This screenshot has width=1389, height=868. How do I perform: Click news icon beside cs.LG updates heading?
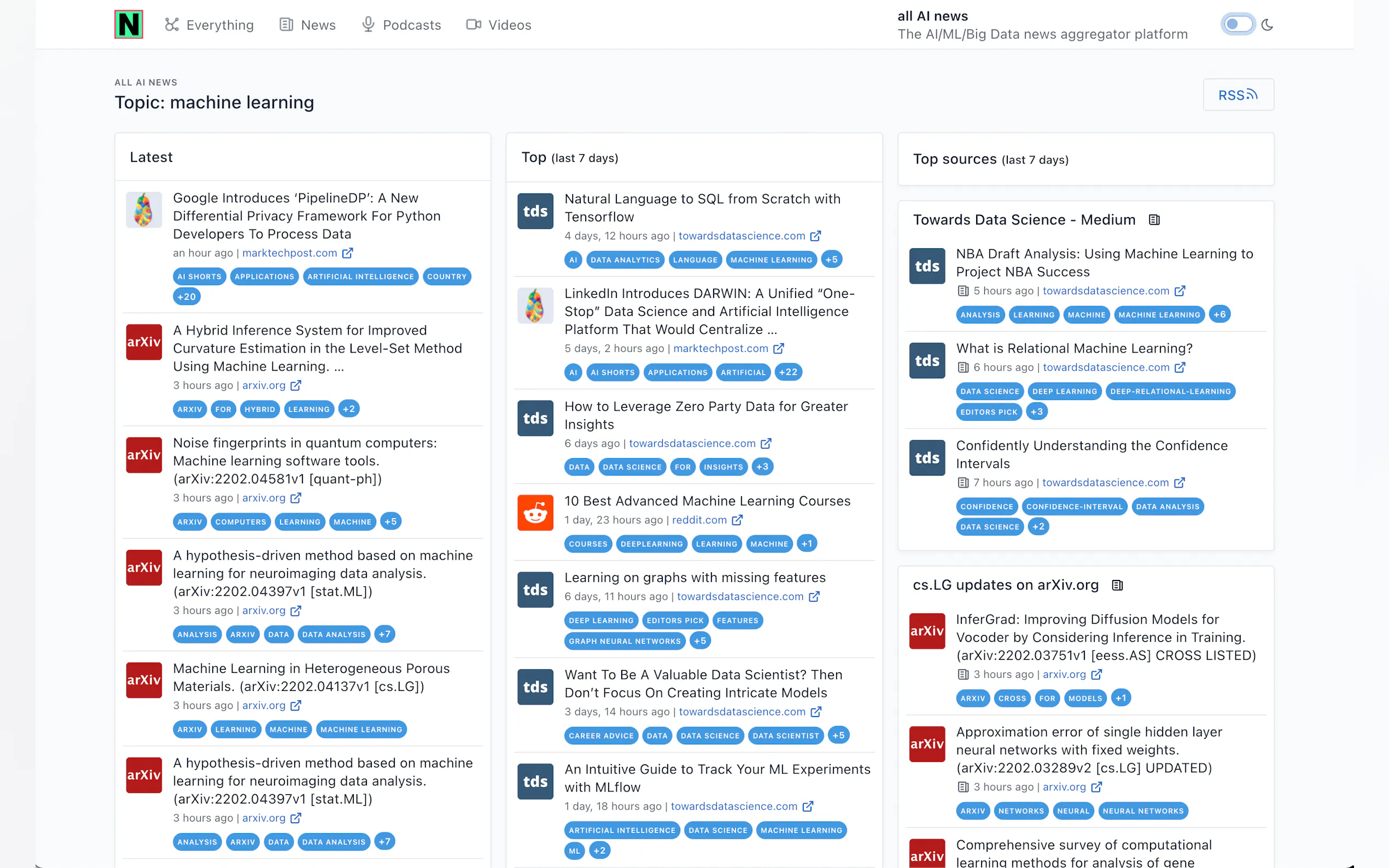(x=1117, y=585)
